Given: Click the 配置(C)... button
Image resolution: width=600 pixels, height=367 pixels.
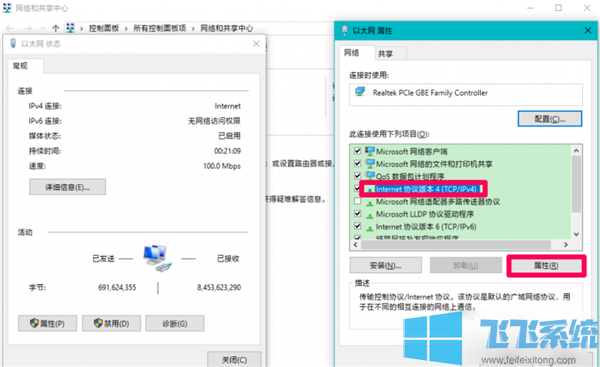Looking at the screenshot, I should tap(550, 119).
